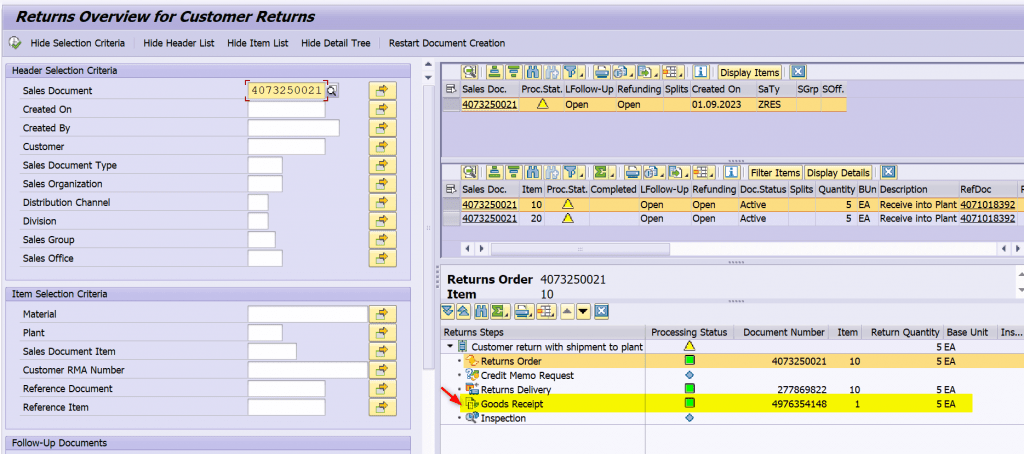Image resolution: width=1024 pixels, height=454 pixels.
Task: Select the Inspection step
Action: (x=503, y=418)
